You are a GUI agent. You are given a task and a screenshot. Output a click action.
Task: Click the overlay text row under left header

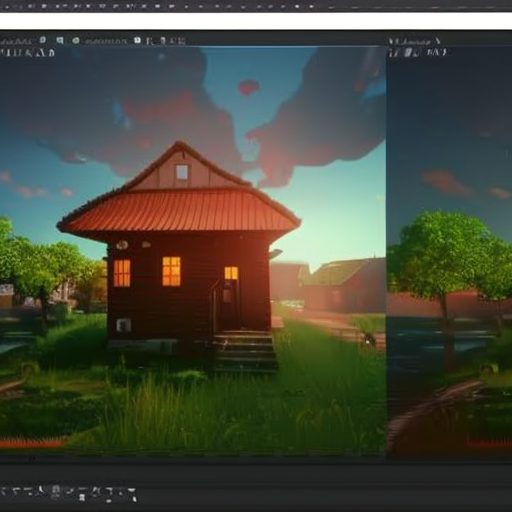pos(27,53)
